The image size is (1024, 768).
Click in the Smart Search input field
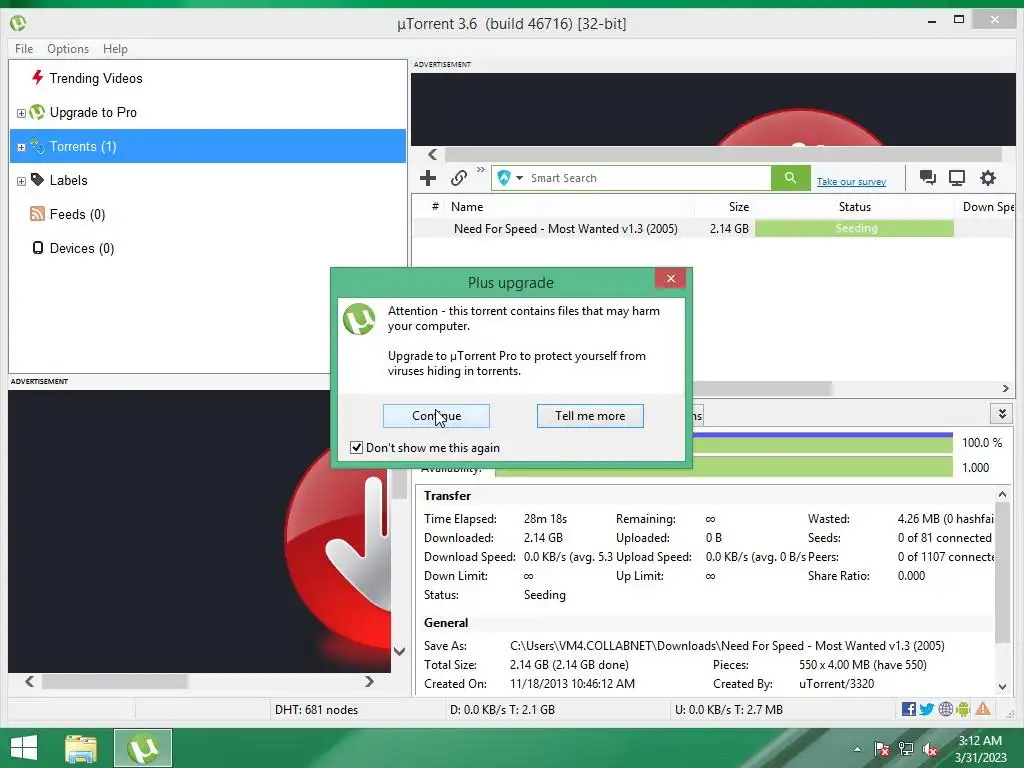tap(649, 178)
